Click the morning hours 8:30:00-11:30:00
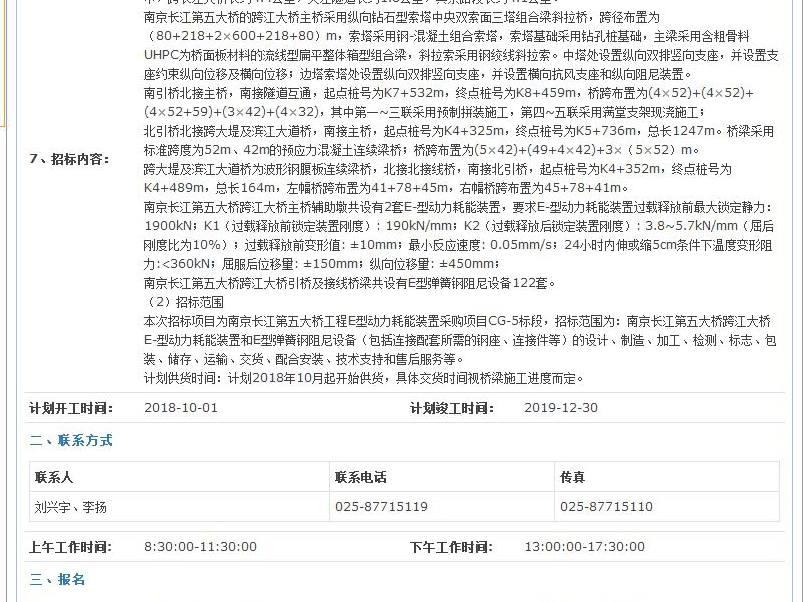The width and height of the screenshot is (804, 602). pyautogui.click(x=200, y=547)
